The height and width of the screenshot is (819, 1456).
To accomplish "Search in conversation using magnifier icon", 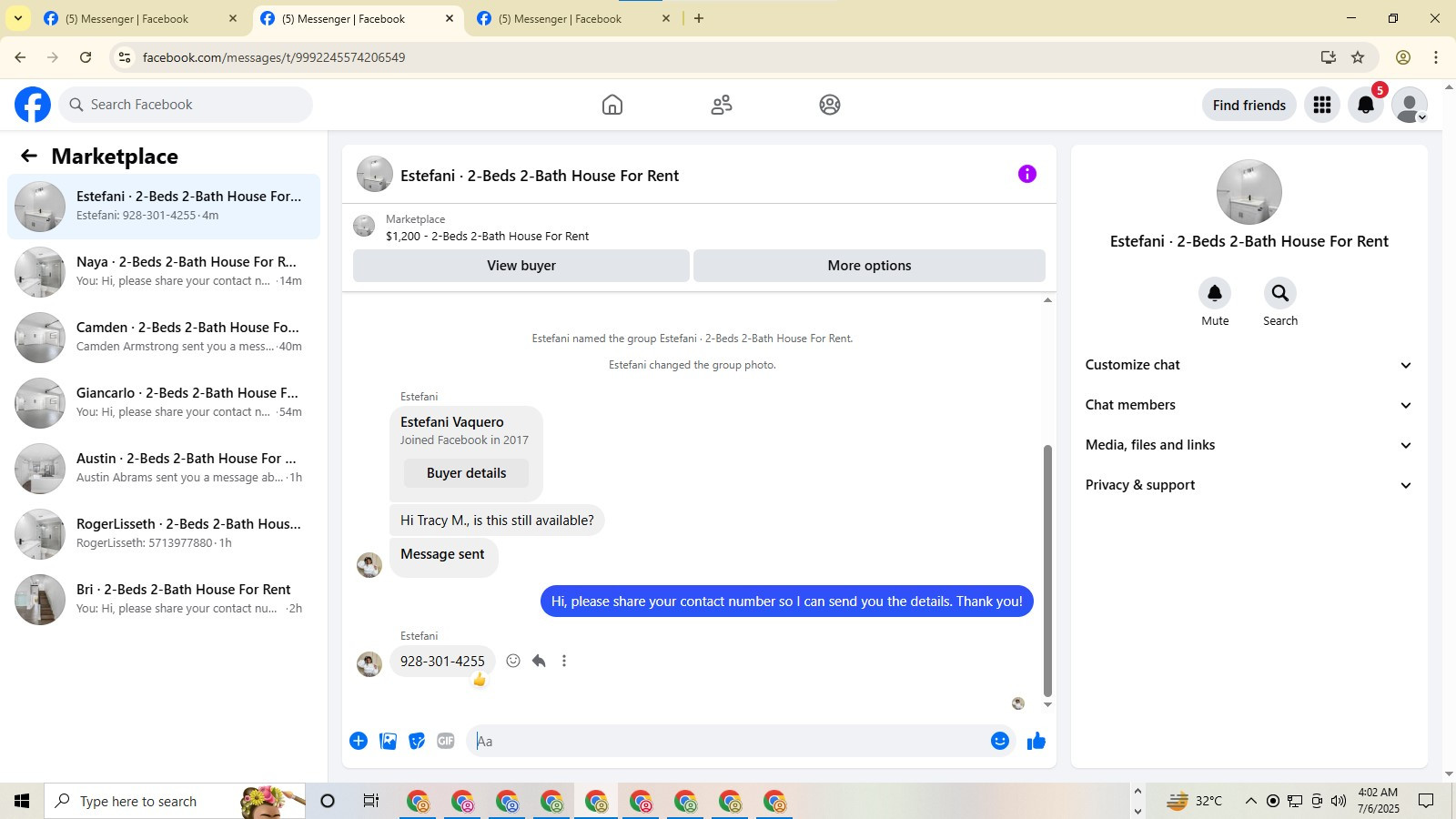I will tap(1280, 293).
